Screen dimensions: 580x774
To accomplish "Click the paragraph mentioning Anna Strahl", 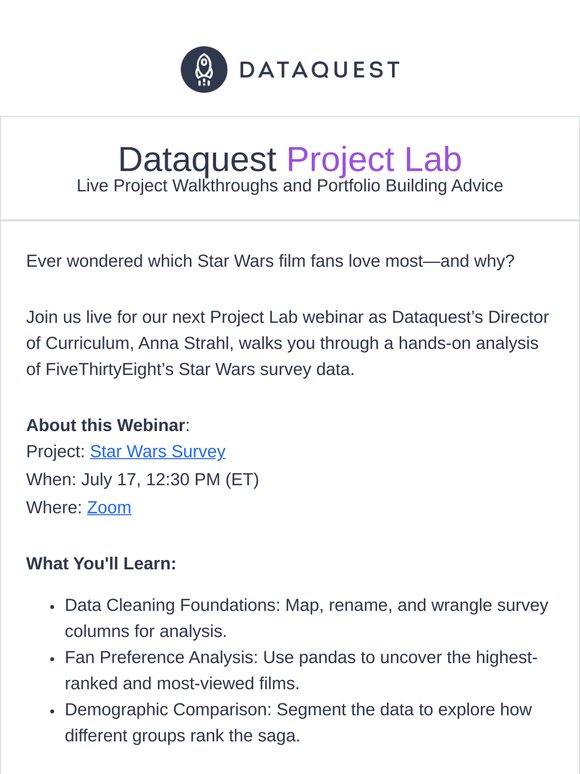I will [x=287, y=343].
